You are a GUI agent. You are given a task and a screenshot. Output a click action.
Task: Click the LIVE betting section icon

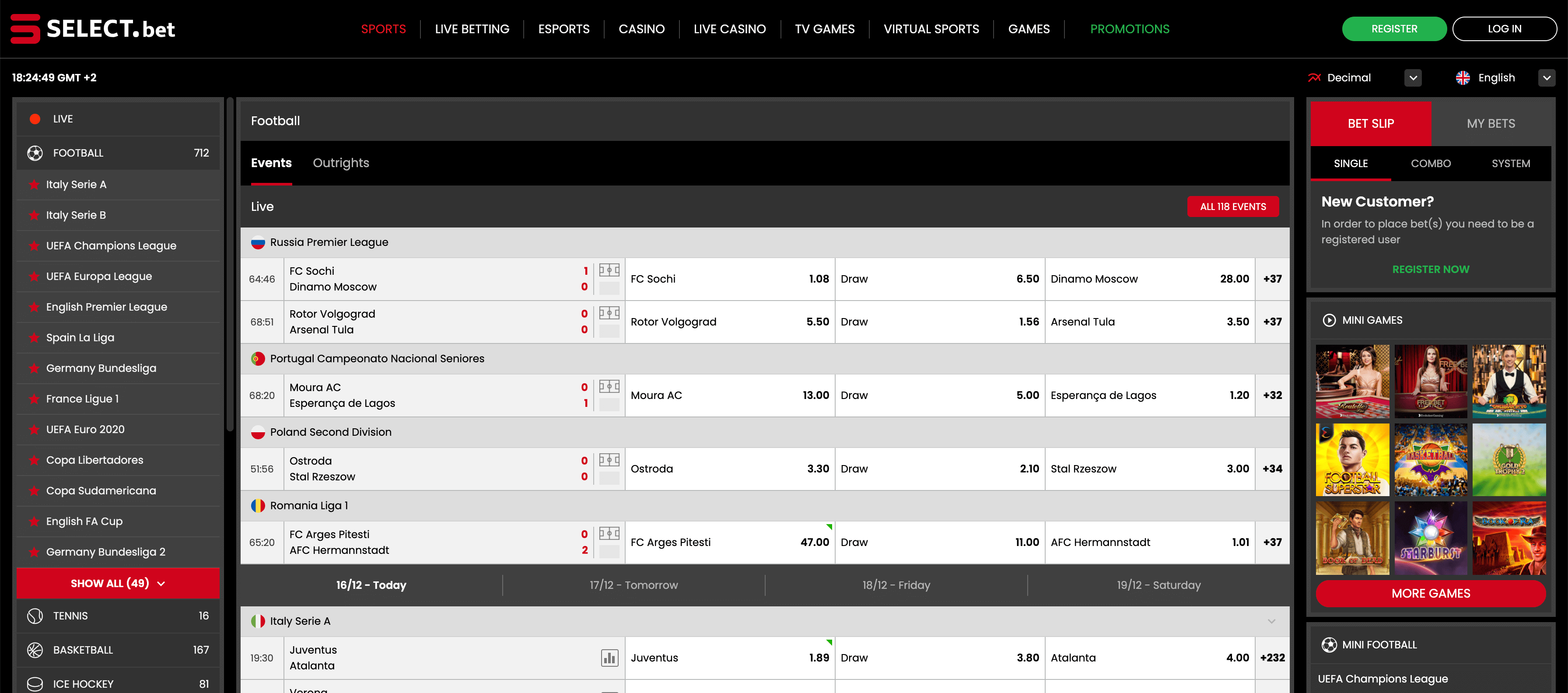coord(35,118)
